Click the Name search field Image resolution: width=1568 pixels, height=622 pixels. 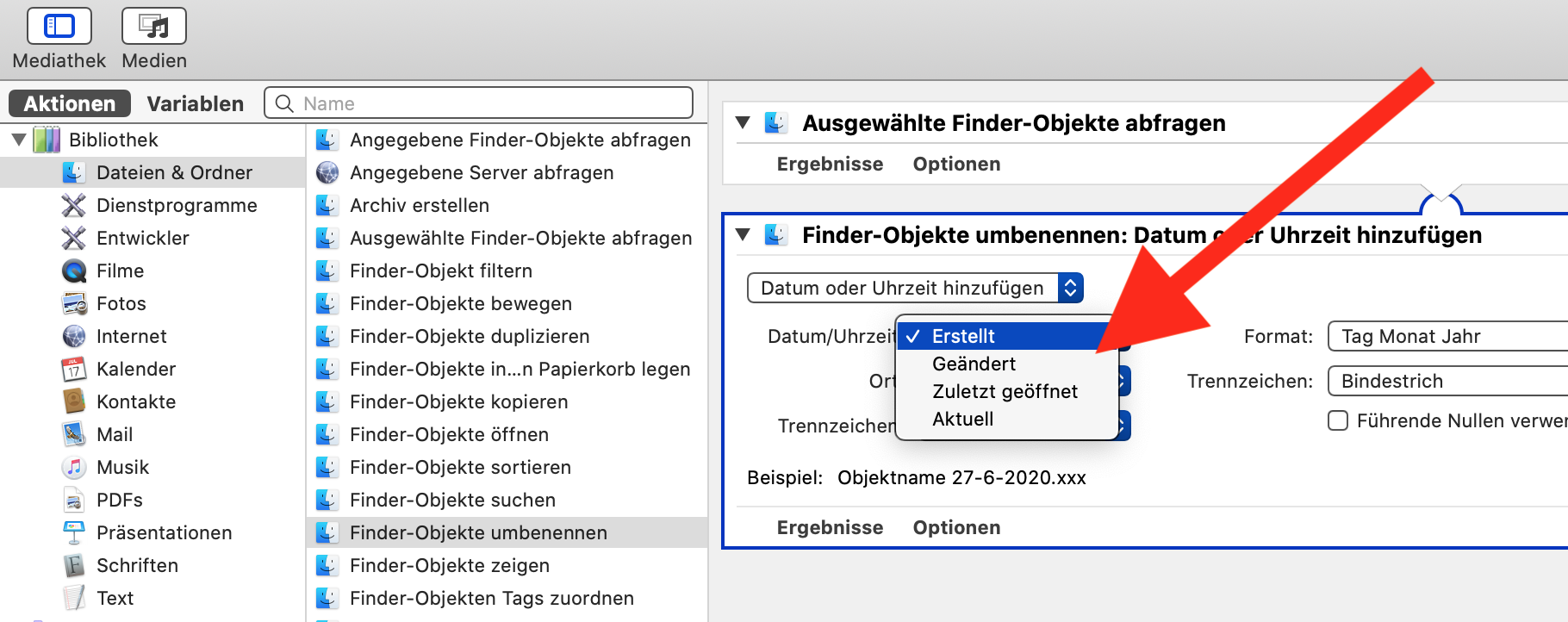click(x=491, y=104)
